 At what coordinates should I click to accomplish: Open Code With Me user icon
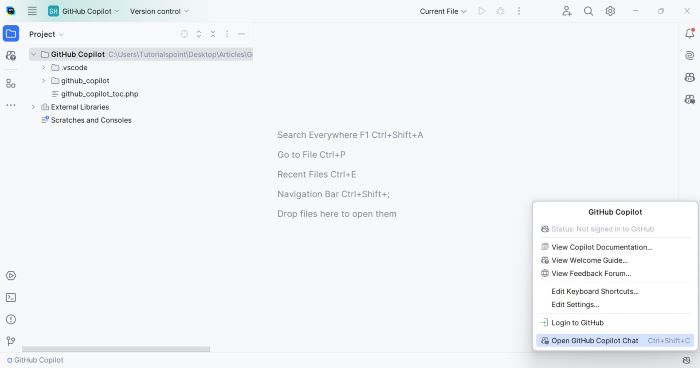(x=567, y=11)
